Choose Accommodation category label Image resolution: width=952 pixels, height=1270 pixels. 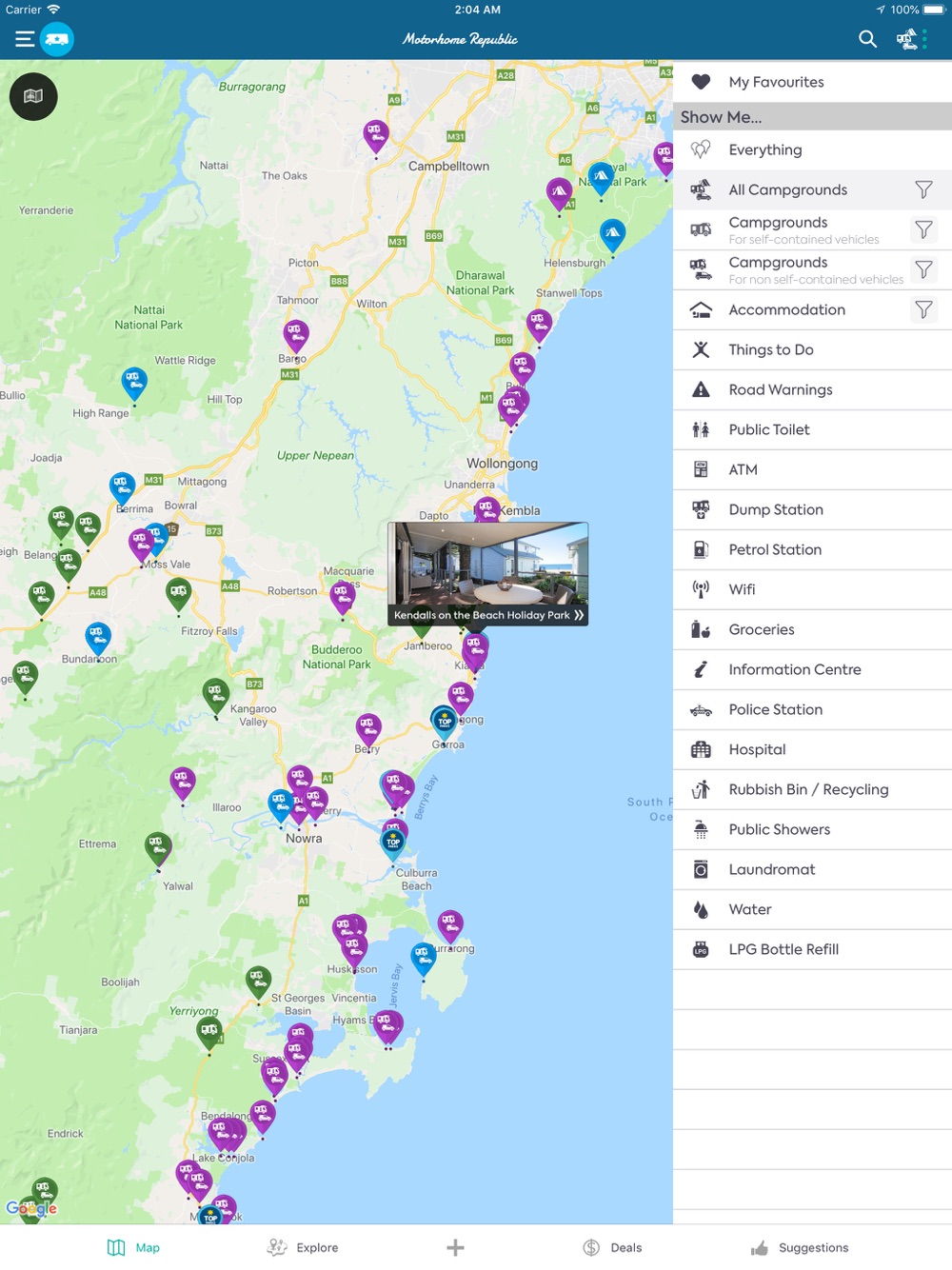coord(786,309)
